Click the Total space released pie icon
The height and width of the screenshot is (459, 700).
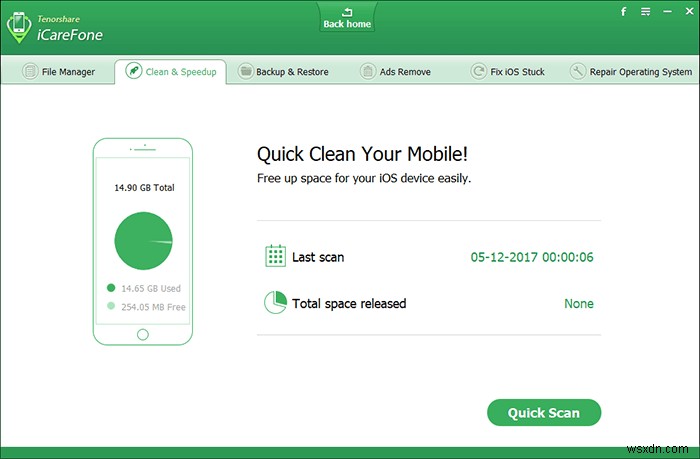[x=275, y=302]
